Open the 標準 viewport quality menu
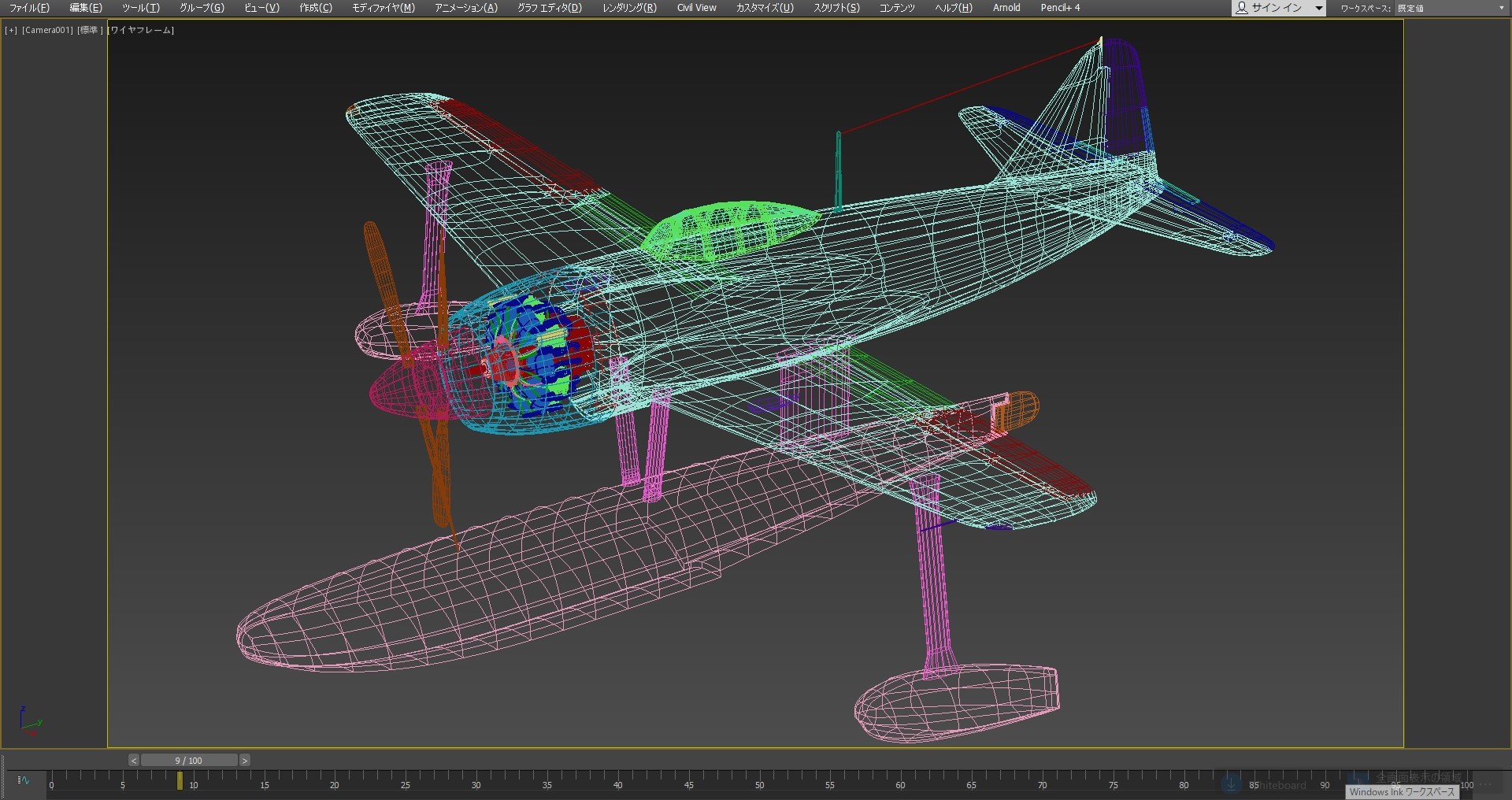This screenshot has width=1512, height=800. pos(90,30)
